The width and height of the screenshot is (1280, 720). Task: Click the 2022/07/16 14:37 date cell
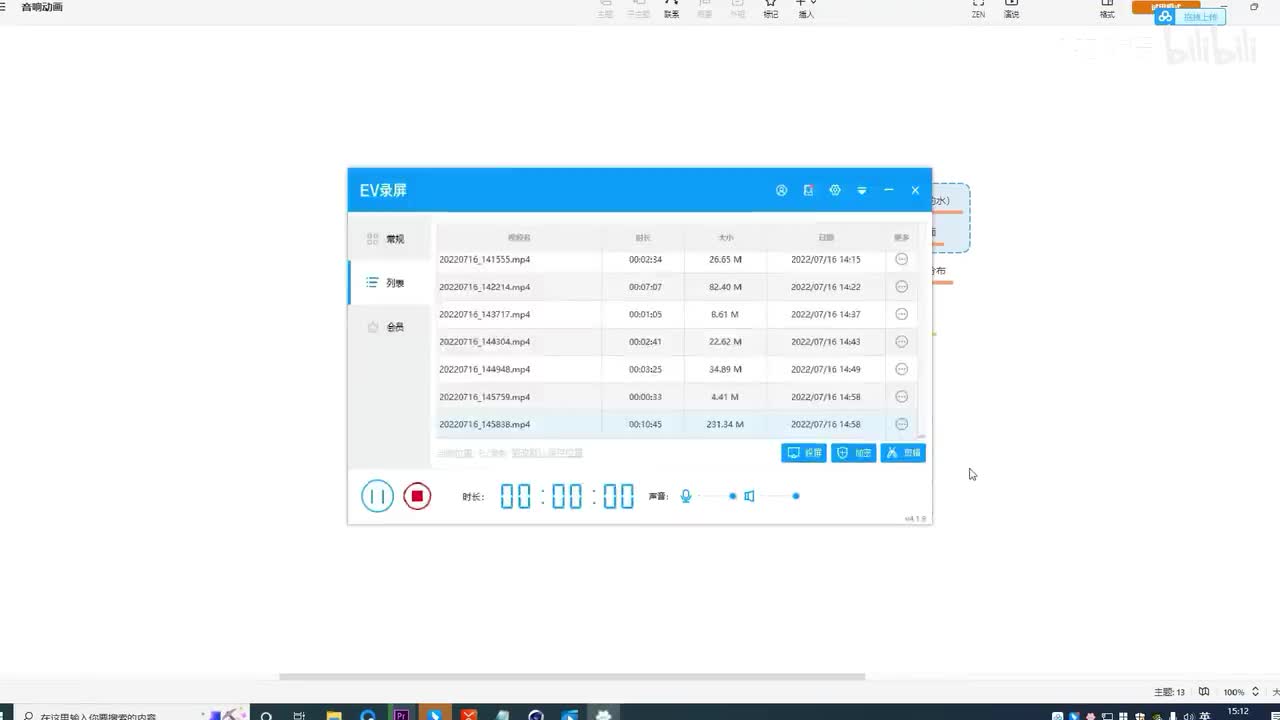point(826,314)
